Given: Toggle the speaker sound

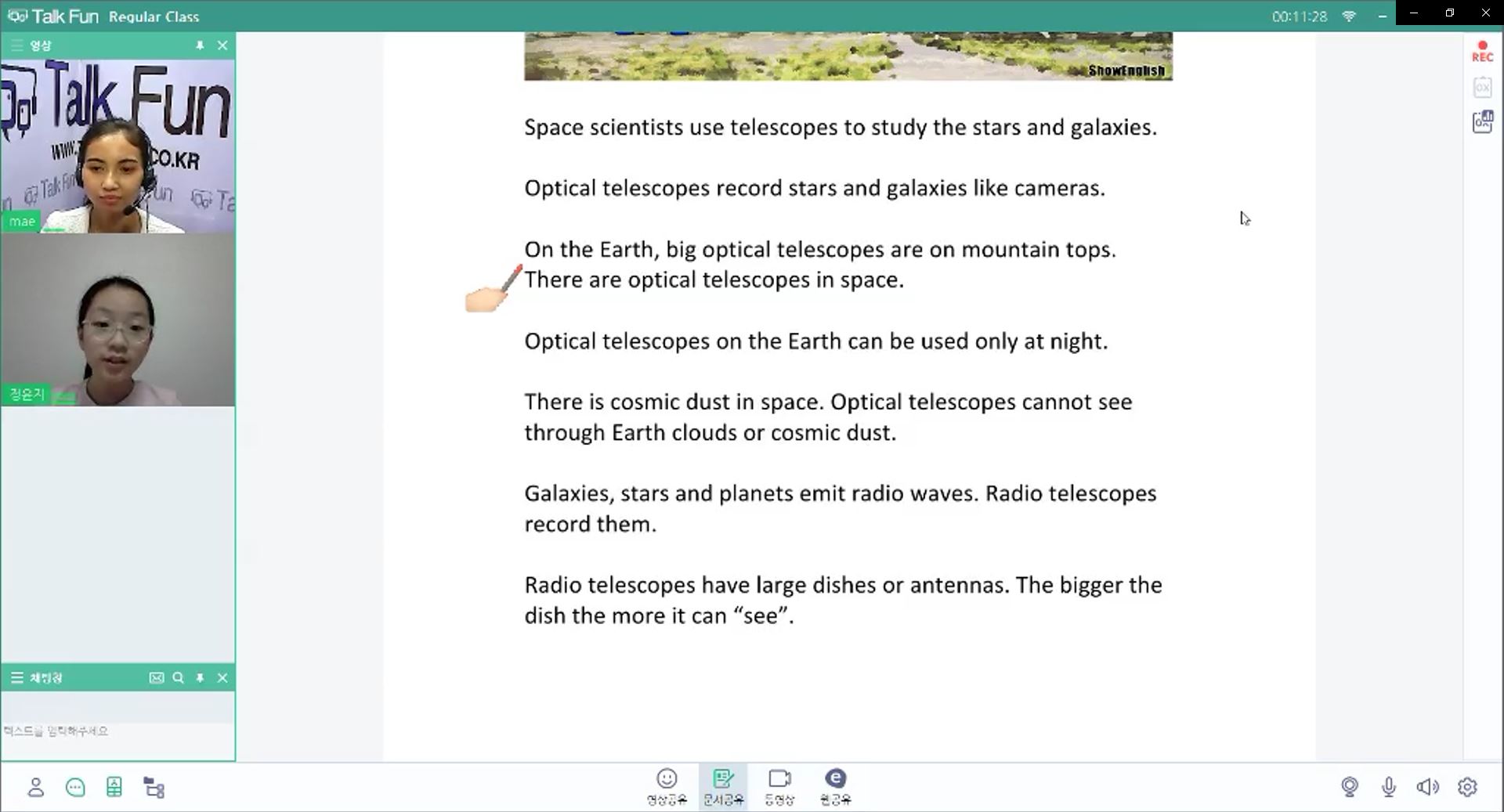Looking at the screenshot, I should pyautogui.click(x=1427, y=786).
